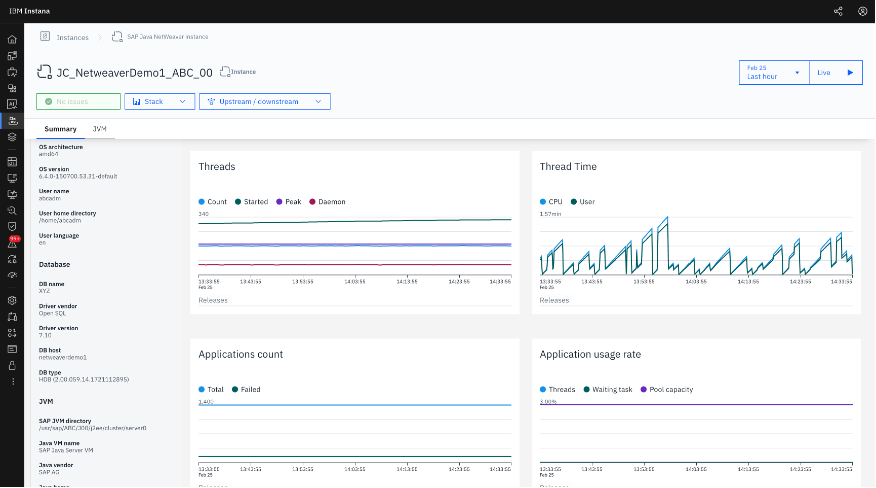This screenshot has height=488, width=876.
Task: Open the user profile icon
Action: [862, 11]
